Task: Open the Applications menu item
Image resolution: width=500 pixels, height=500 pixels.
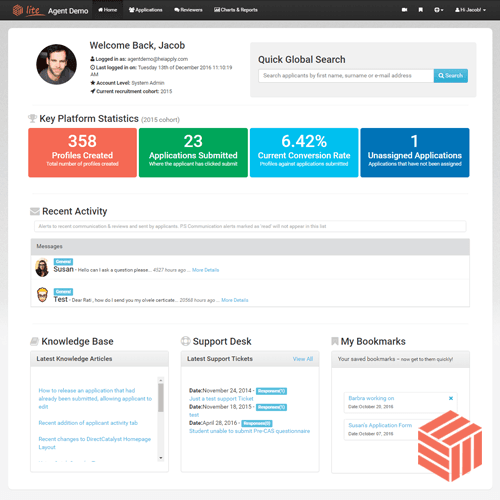Action: pos(146,10)
